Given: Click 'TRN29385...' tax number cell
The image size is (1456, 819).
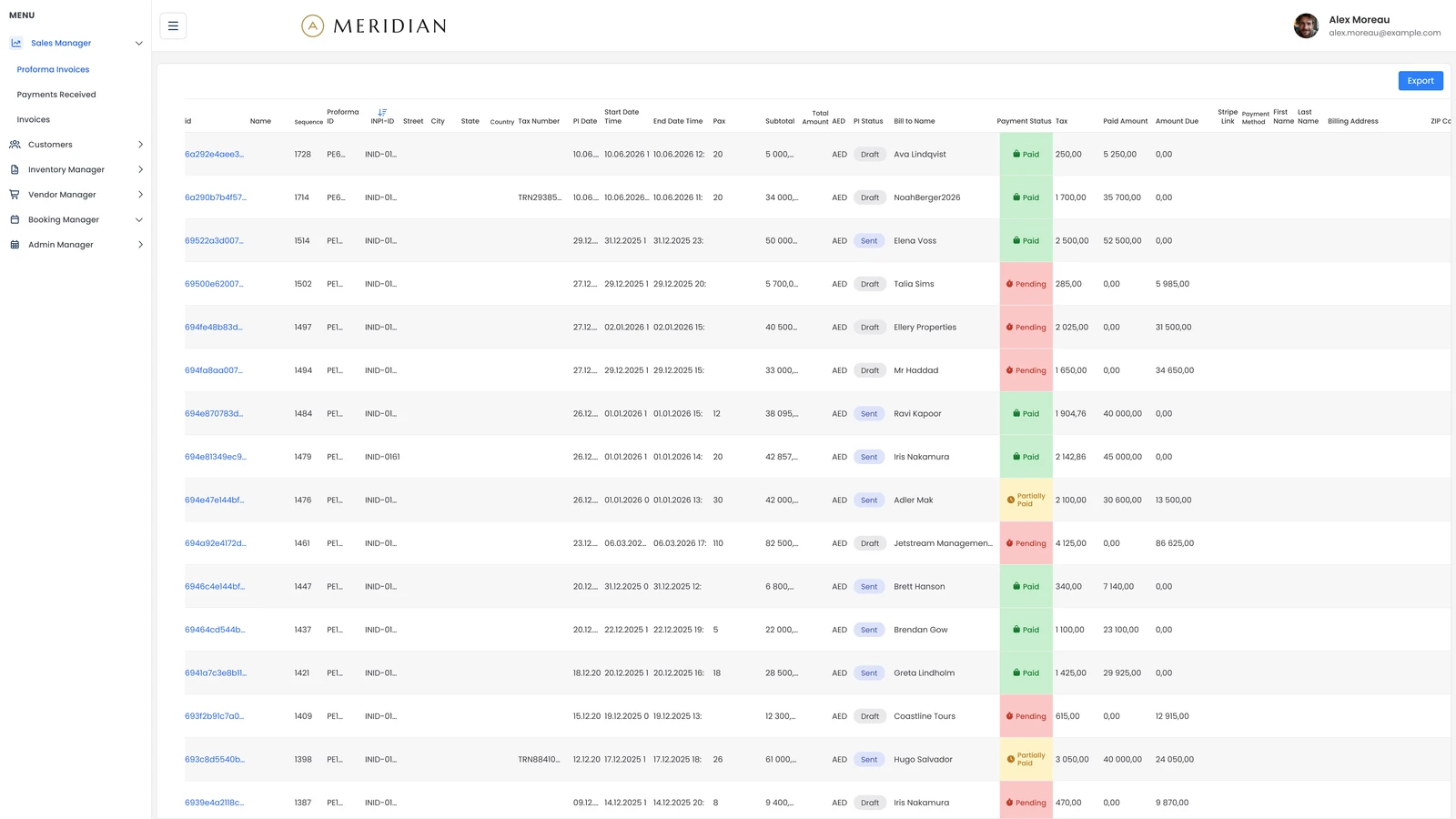Looking at the screenshot, I should [x=540, y=197].
